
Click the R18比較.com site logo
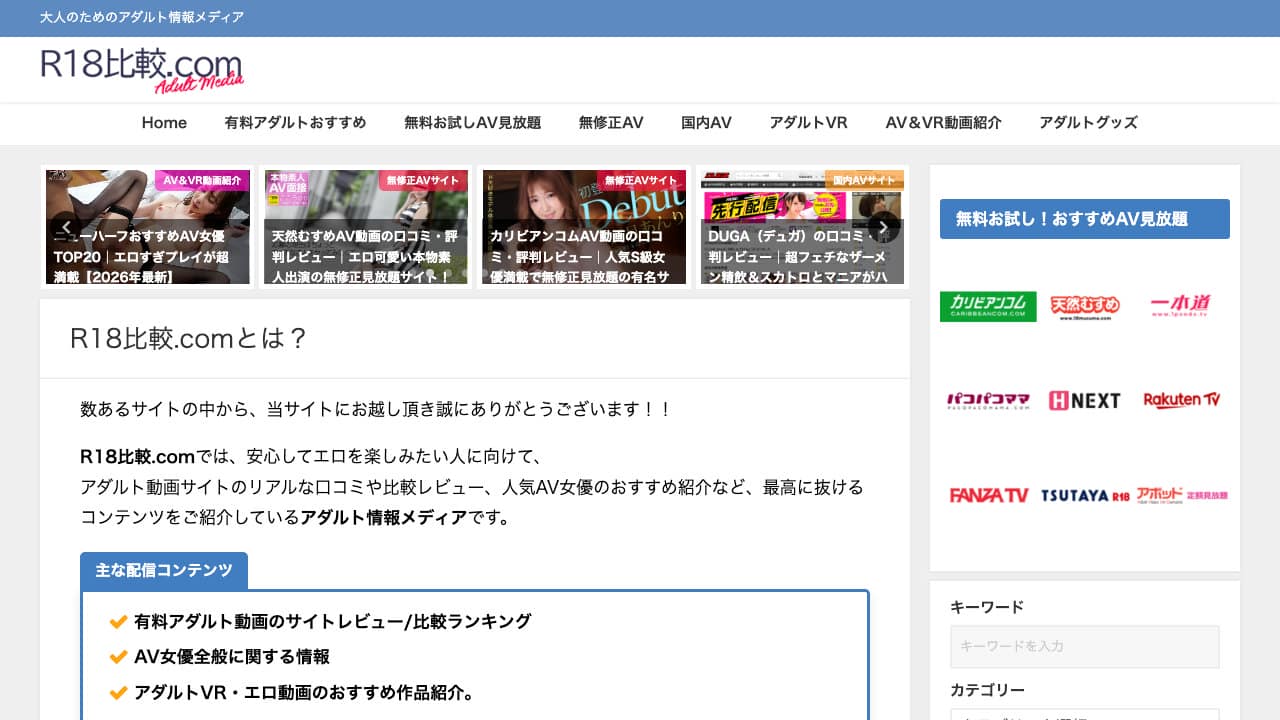point(142,70)
